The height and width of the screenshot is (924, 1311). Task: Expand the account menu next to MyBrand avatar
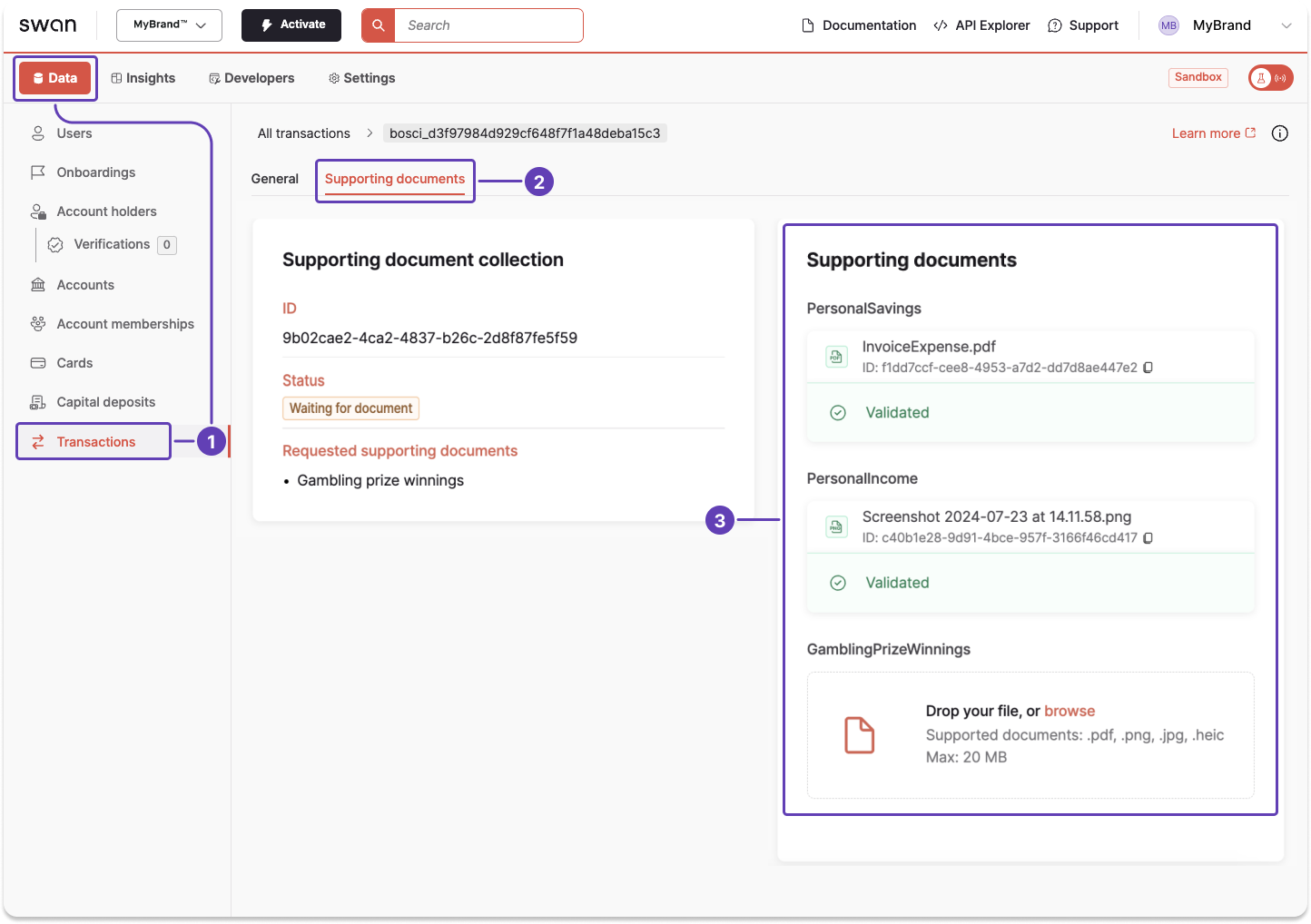point(1286,25)
